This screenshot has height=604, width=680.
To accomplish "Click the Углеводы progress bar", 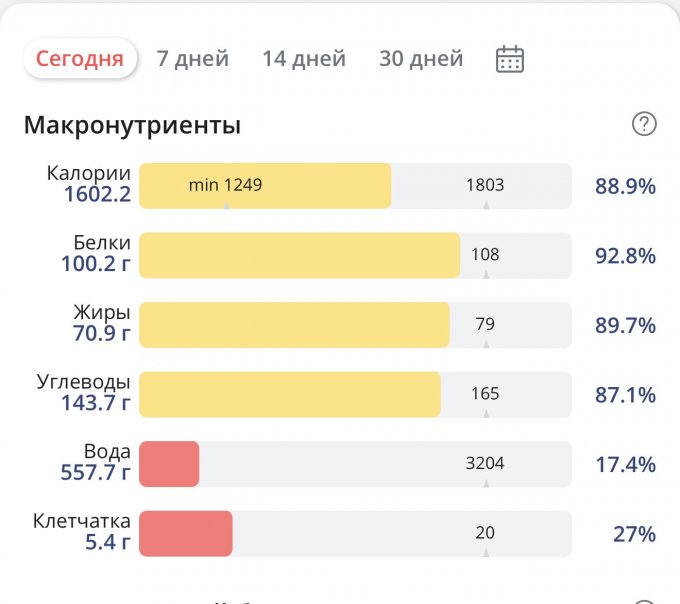I will point(355,395).
